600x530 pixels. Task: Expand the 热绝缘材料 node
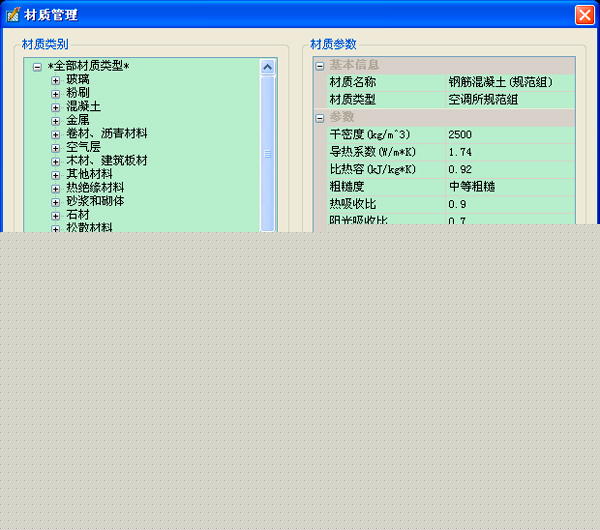point(55,189)
